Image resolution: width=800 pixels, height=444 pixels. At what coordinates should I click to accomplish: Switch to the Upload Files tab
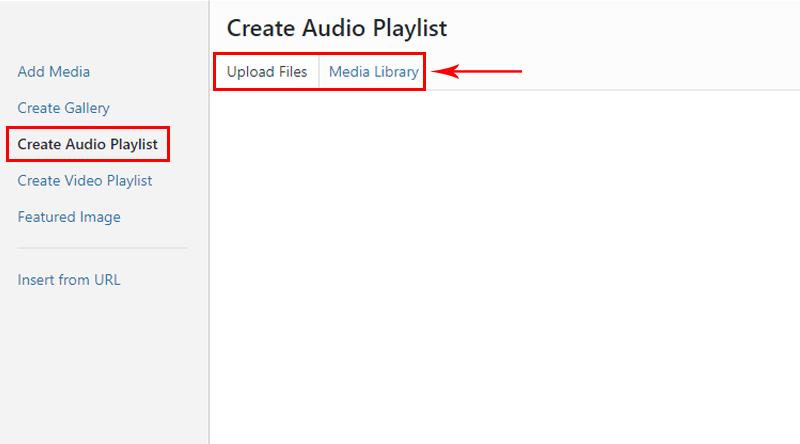click(x=267, y=71)
